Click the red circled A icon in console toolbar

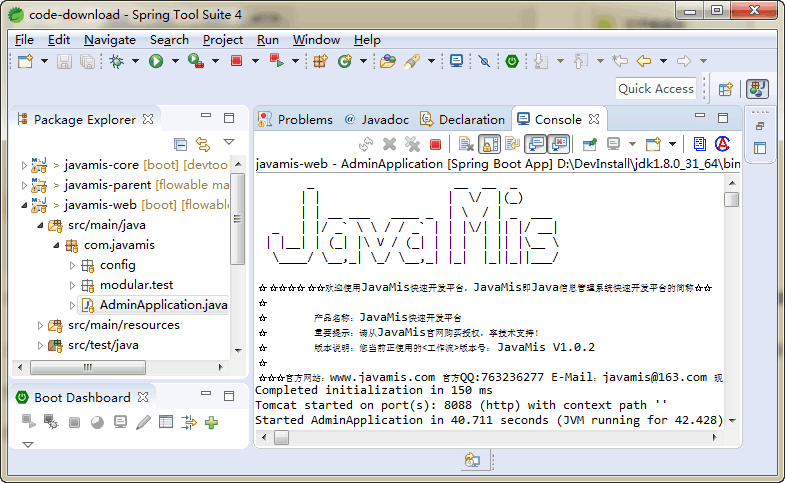[722, 144]
